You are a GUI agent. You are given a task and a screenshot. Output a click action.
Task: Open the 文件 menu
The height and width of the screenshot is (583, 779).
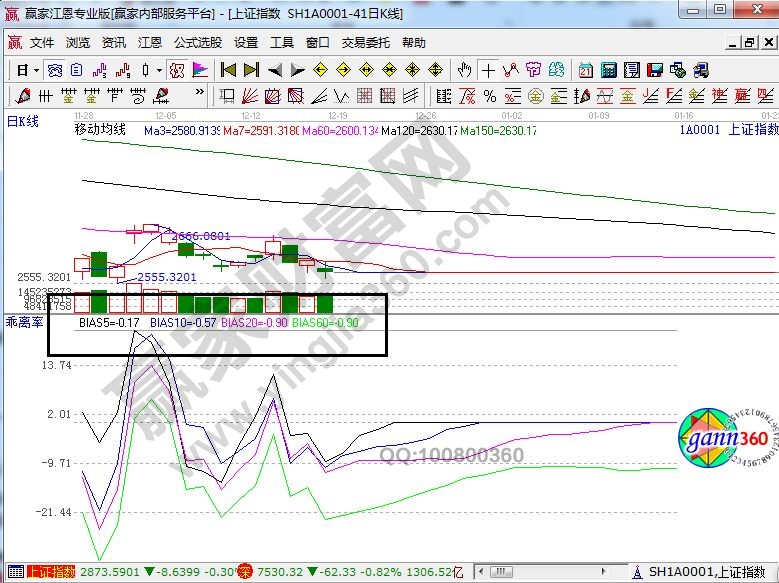pyautogui.click(x=42, y=43)
